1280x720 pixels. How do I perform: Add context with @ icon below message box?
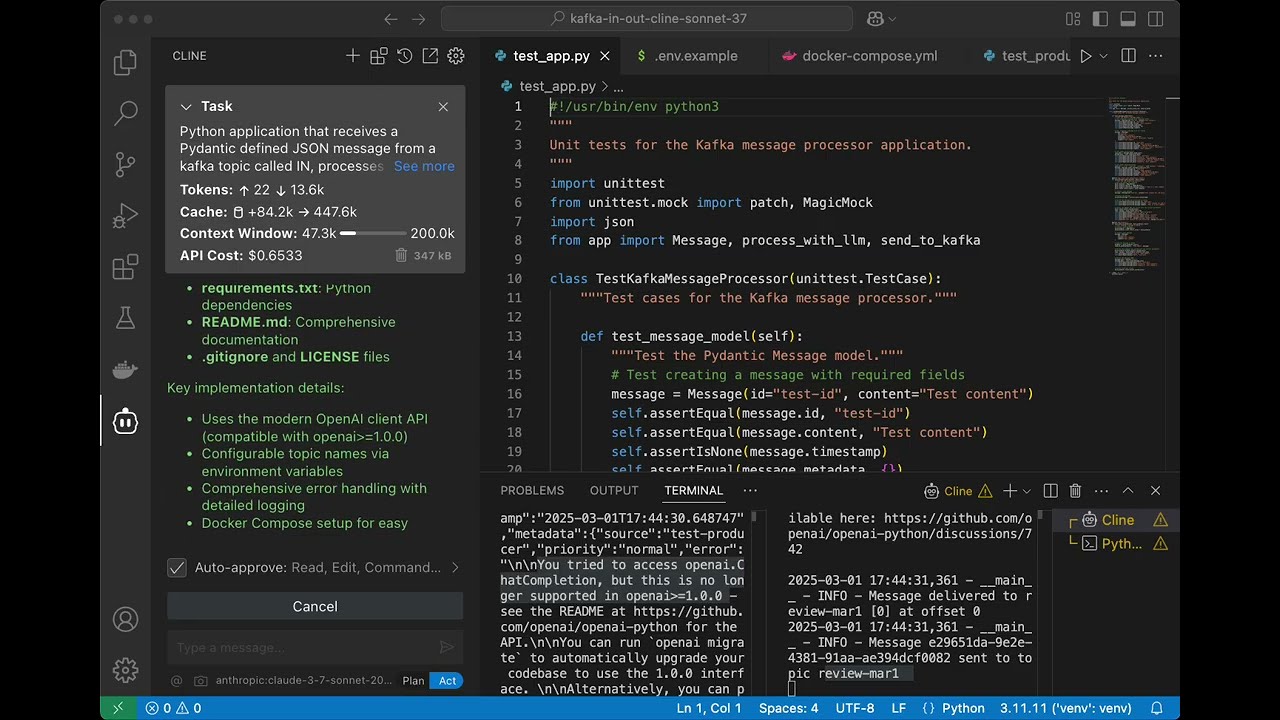coord(177,680)
